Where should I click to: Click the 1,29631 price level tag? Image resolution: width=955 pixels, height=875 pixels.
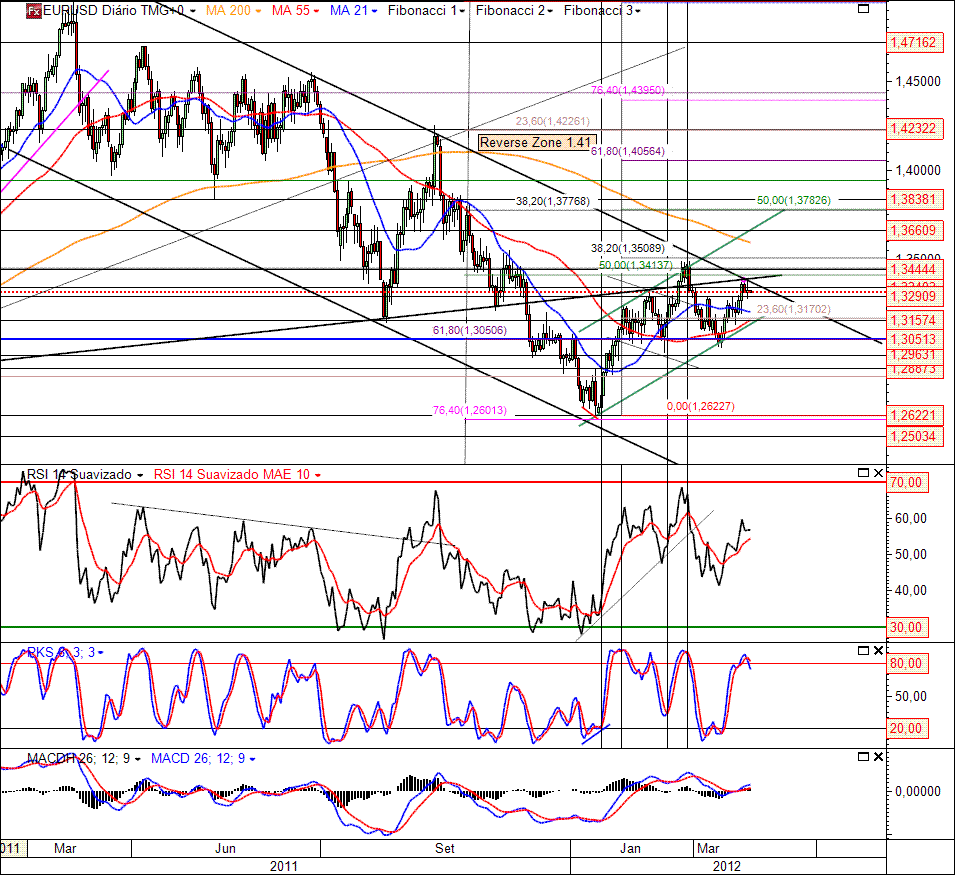913,355
